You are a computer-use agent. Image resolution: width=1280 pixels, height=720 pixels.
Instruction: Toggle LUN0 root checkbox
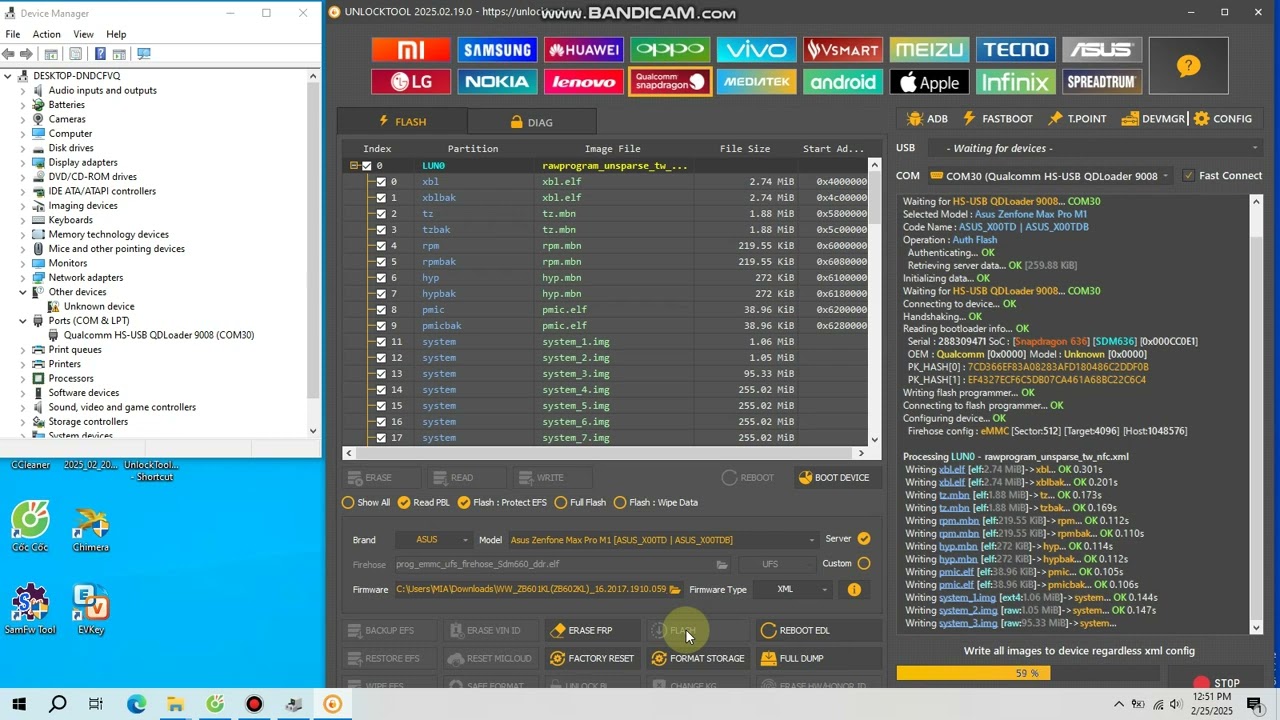pyautogui.click(x=366, y=166)
